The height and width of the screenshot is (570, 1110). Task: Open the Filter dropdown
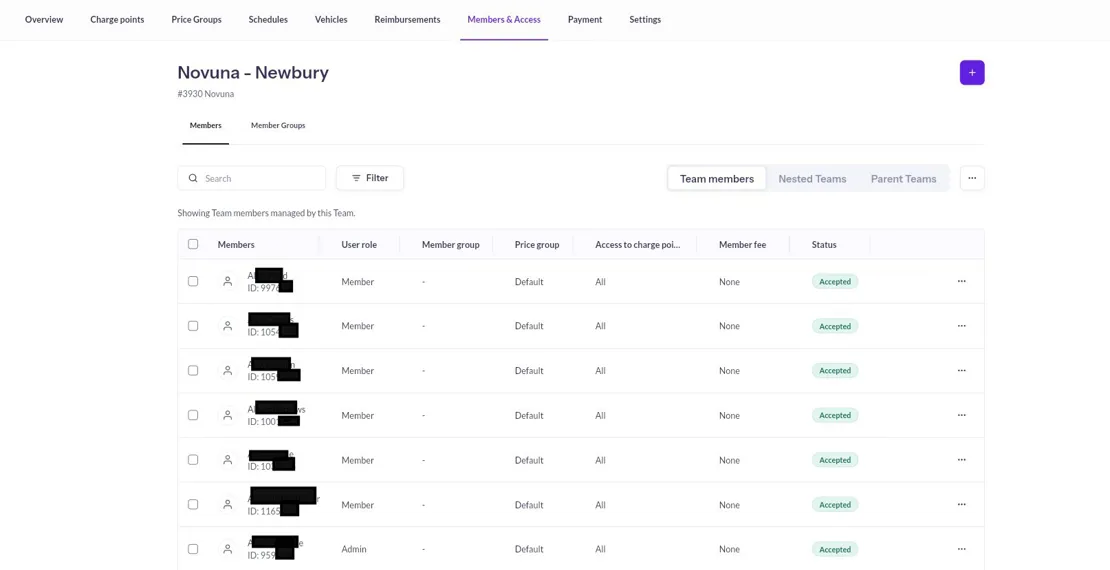click(369, 178)
